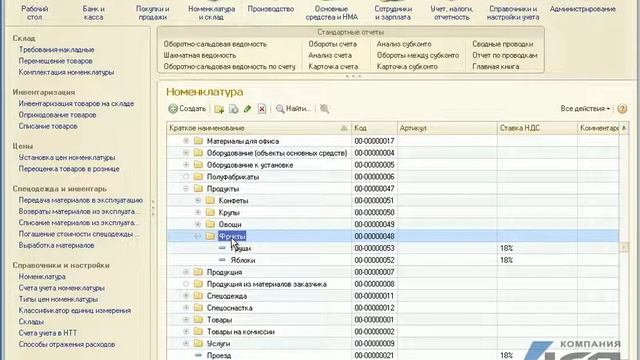
Task: Open the Основные средства и НМА section
Action: pos(331,13)
